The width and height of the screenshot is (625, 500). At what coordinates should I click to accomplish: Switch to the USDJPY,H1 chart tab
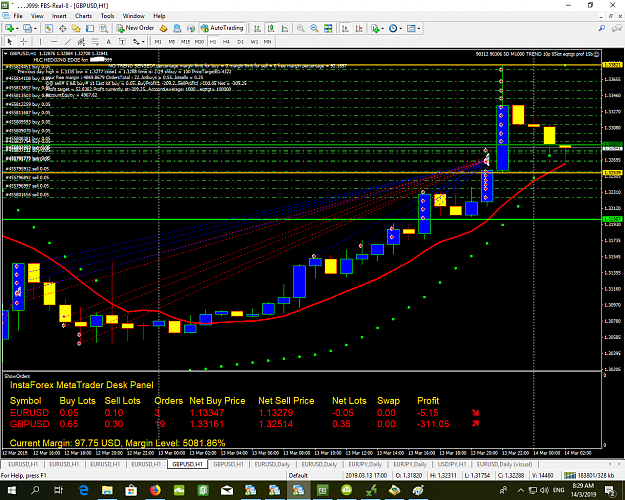point(452,465)
